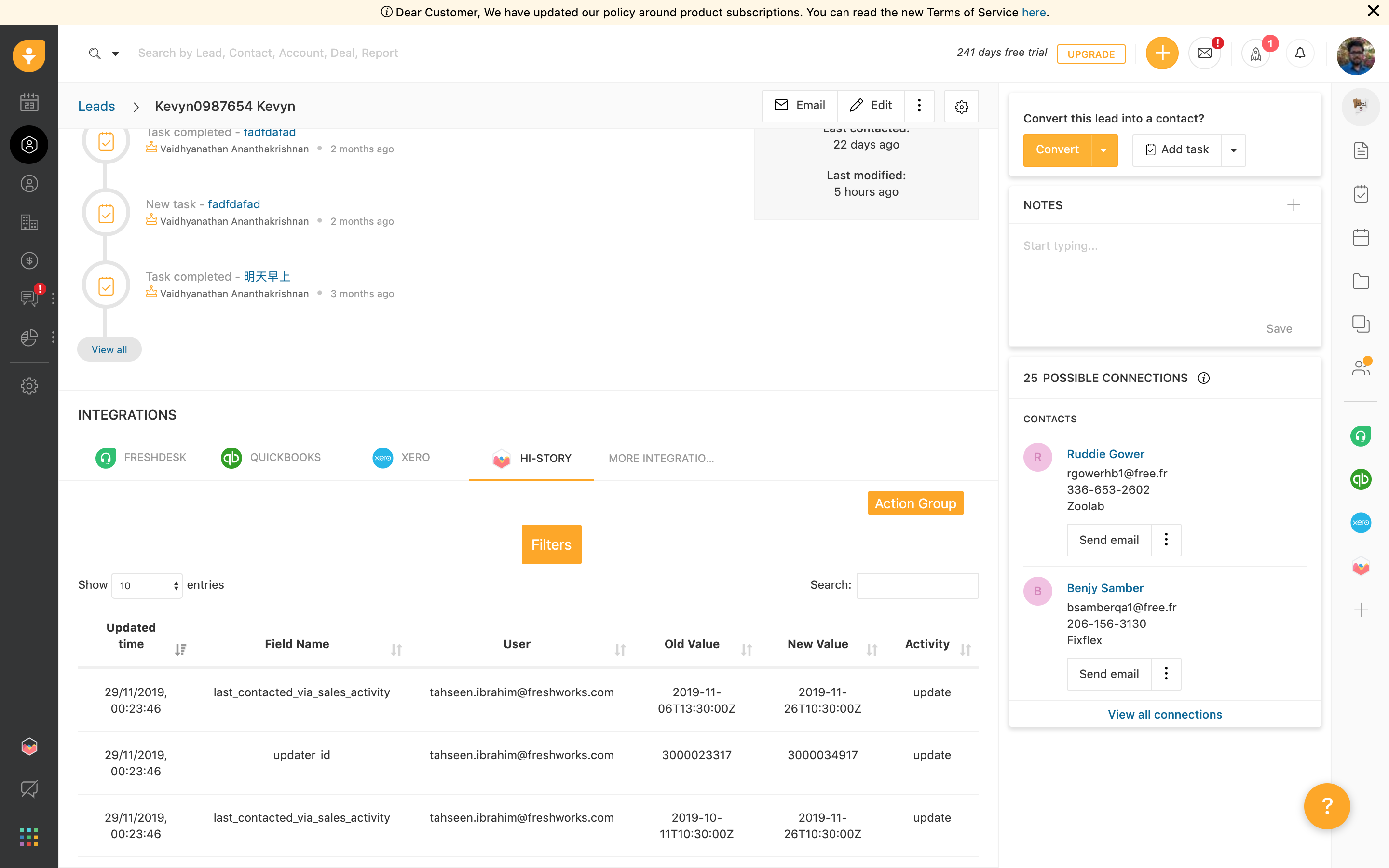Open the Deals dollar icon in sidebar
Image resolution: width=1389 pixels, height=868 pixels.
click(x=29, y=260)
